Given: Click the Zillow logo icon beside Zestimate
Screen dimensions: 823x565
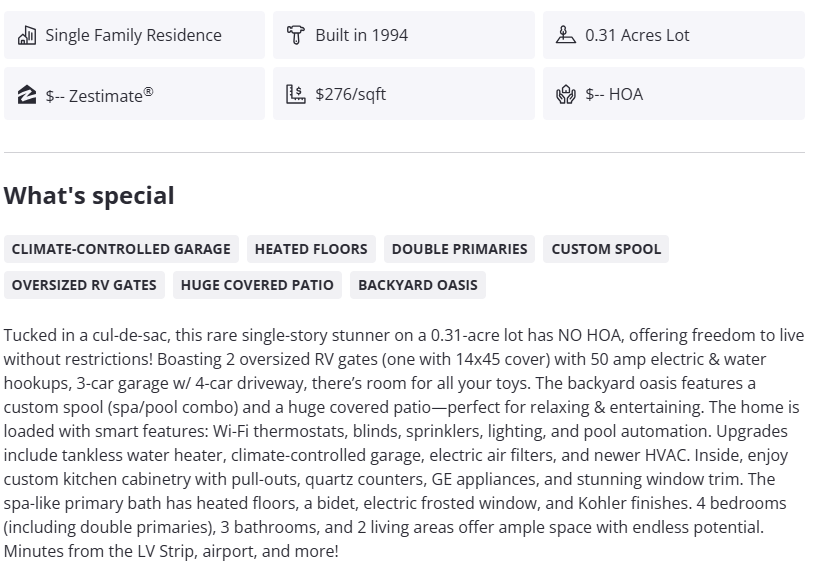Looking at the screenshot, I should tap(27, 95).
